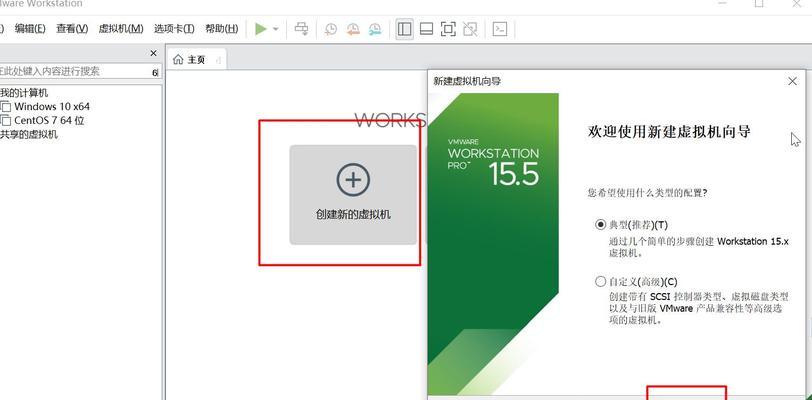The image size is (812, 400).
Task: Switch to the 主页 tab
Action: 196,60
